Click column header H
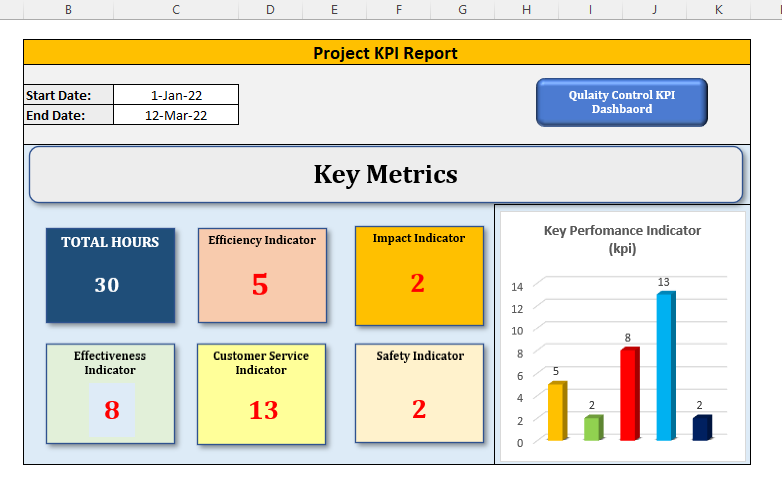The height and width of the screenshot is (490, 782). 526,9
